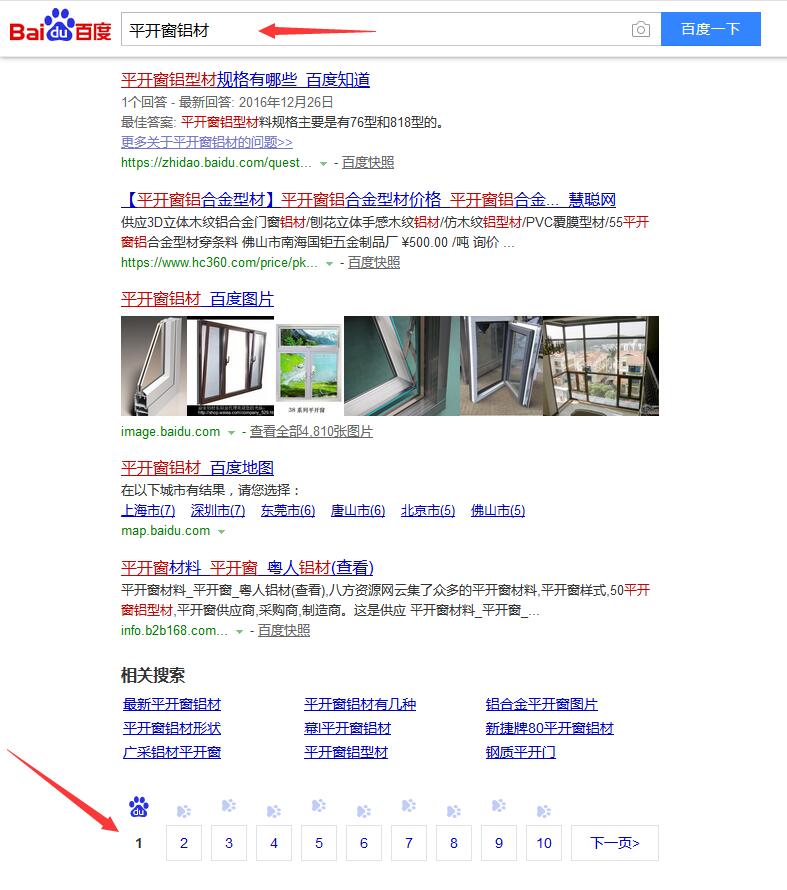Expand the dropdown arrow beside zhidao.baidu.com URL

point(323,163)
